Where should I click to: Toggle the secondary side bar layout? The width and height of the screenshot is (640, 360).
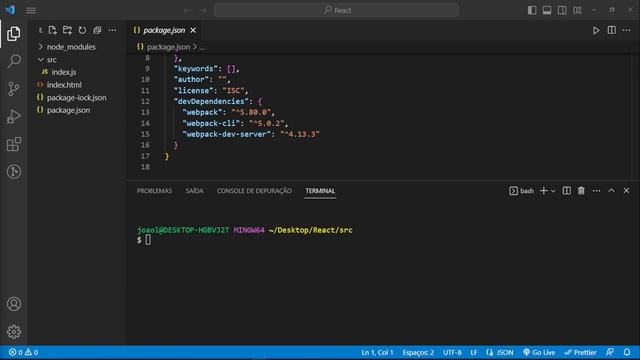coord(562,10)
